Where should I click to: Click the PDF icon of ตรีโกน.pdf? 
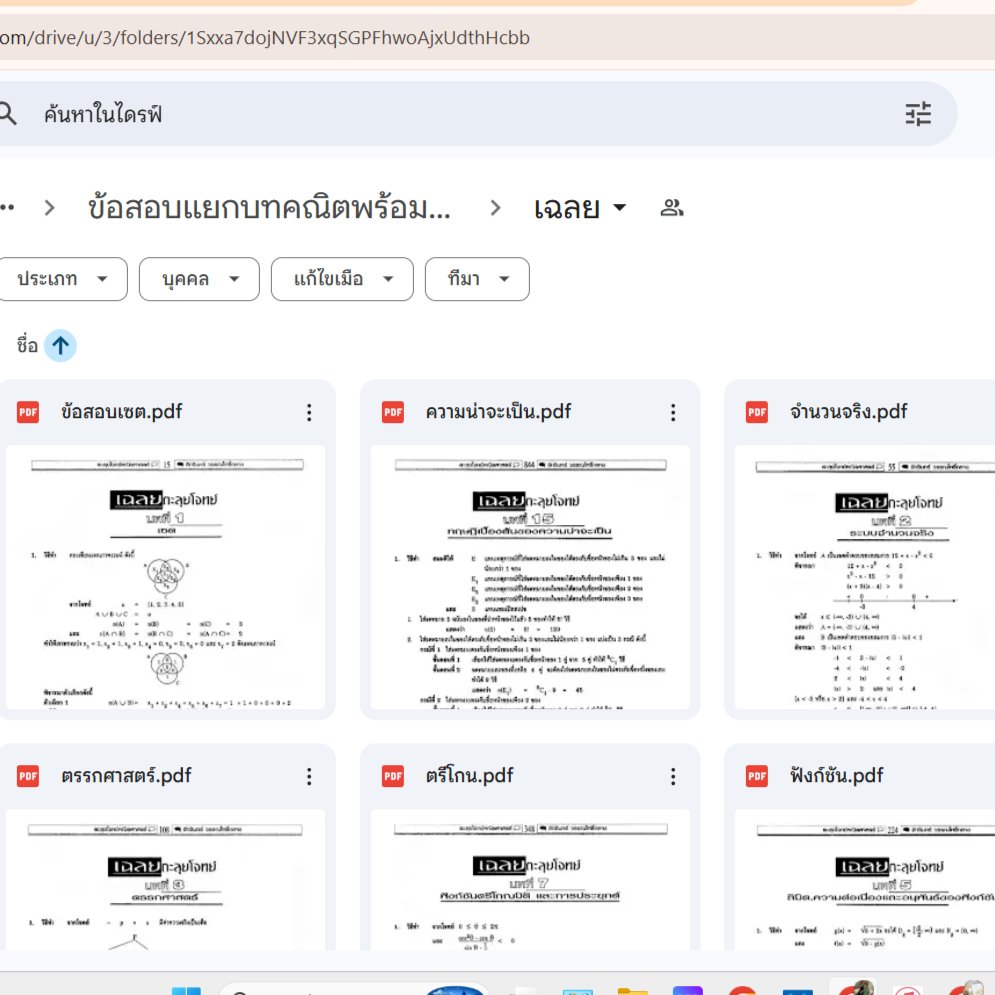coord(393,776)
